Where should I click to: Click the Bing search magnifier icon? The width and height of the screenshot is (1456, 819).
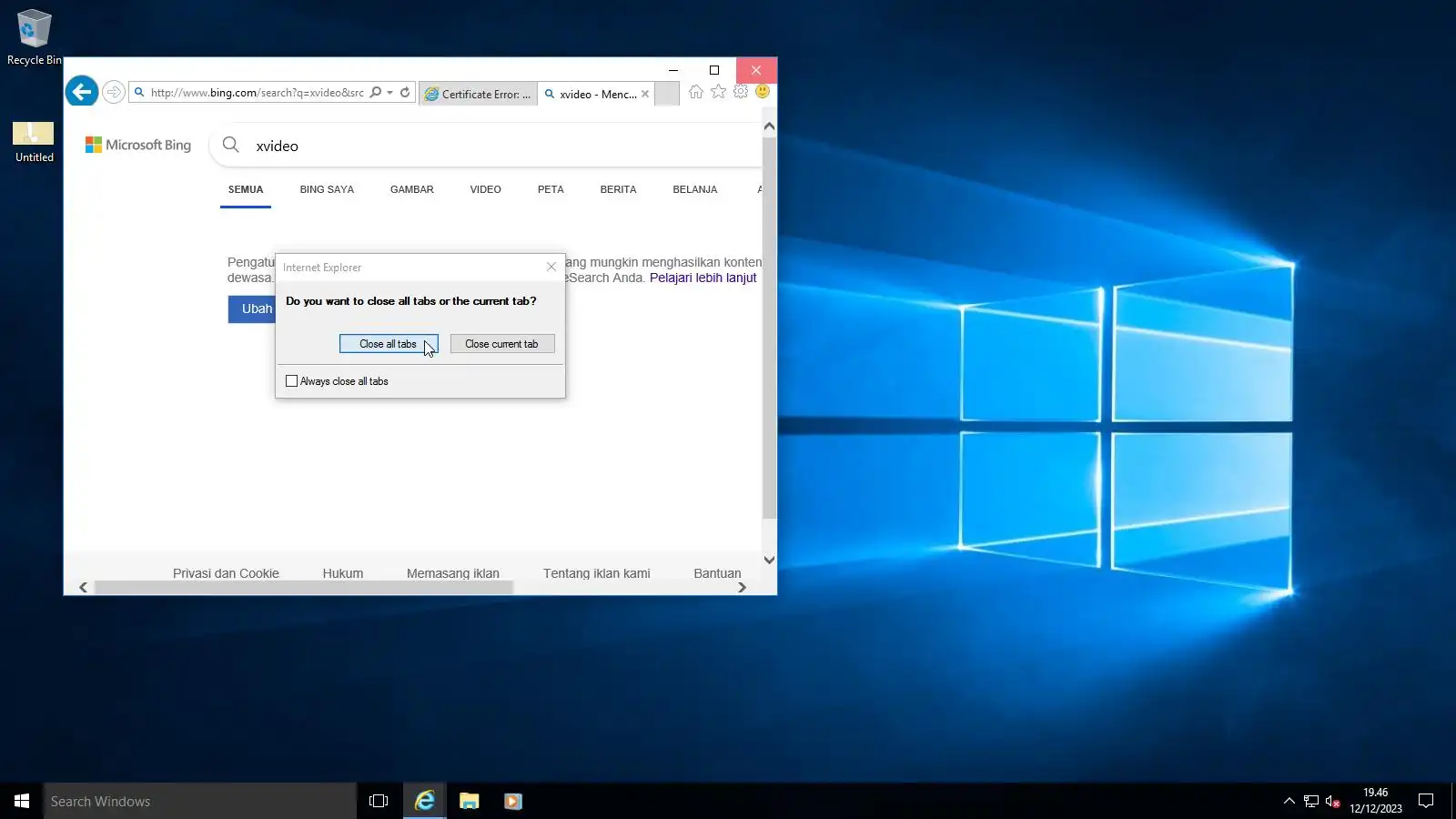click(231, 146)
